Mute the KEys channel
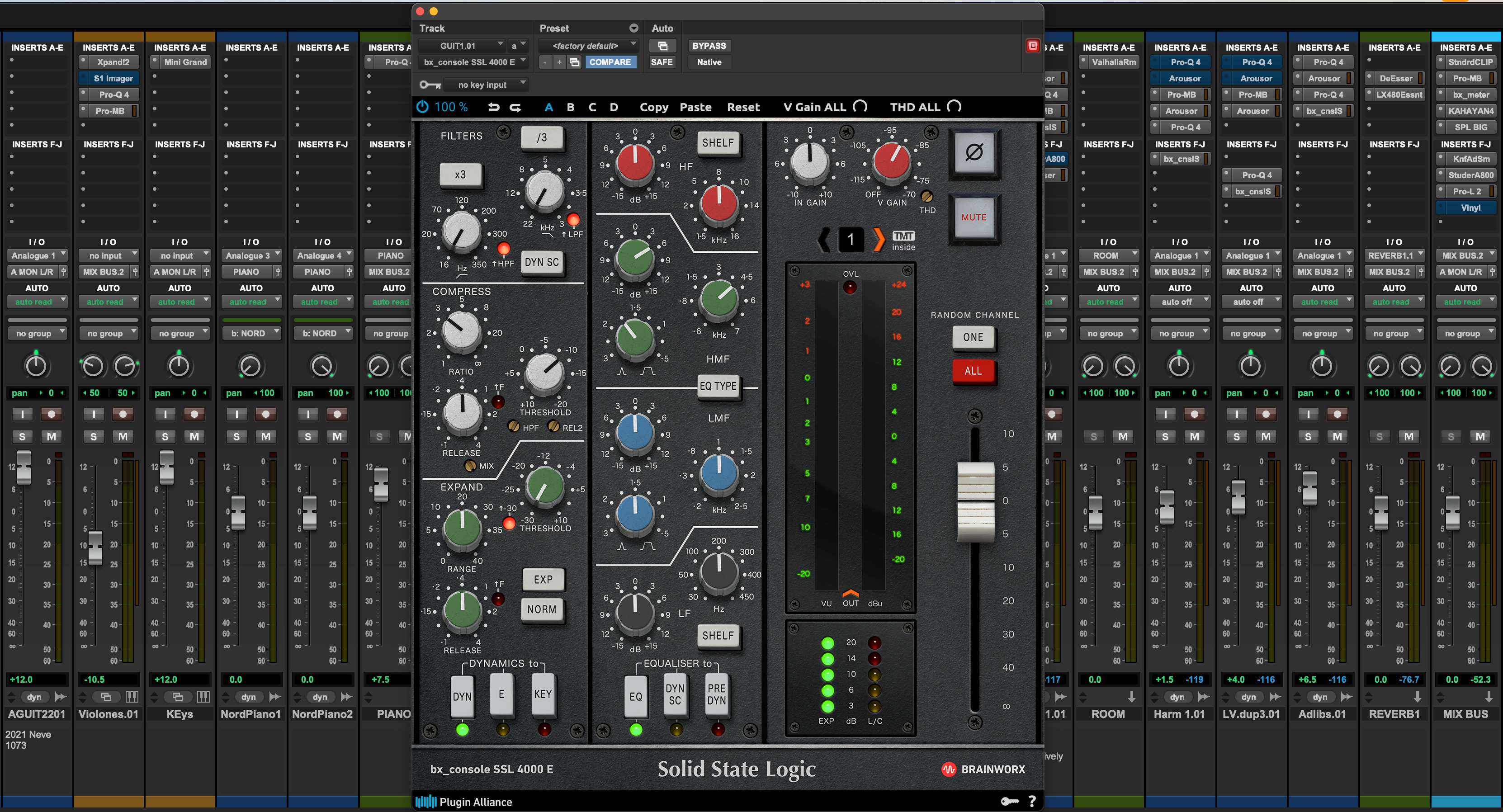This screenshot has width=1503, height=812. pyautogui.click(x=194, y=436)
